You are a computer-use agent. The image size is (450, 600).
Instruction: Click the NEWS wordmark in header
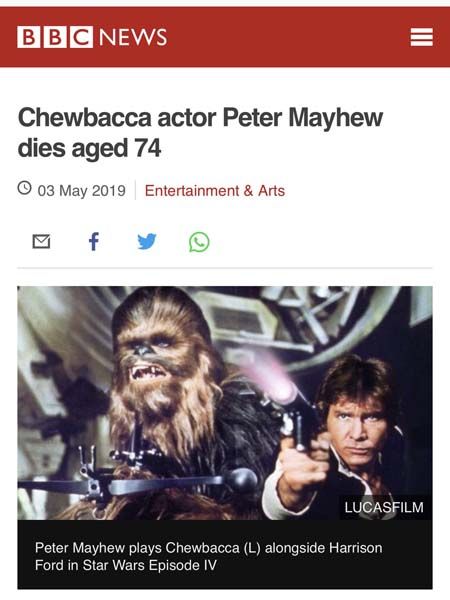tap(133, 37)
